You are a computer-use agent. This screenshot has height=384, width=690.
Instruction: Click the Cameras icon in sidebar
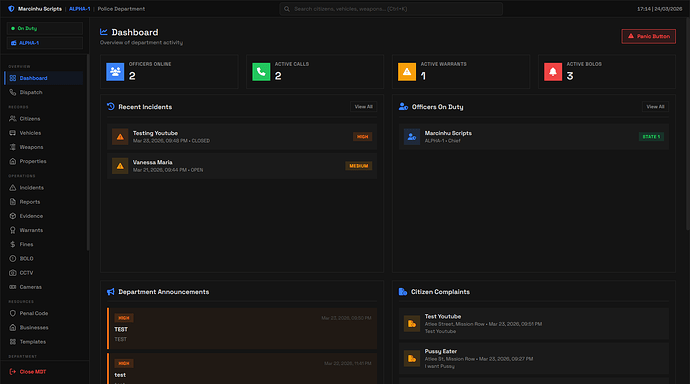pyautogui.click(x=13, y=287)
